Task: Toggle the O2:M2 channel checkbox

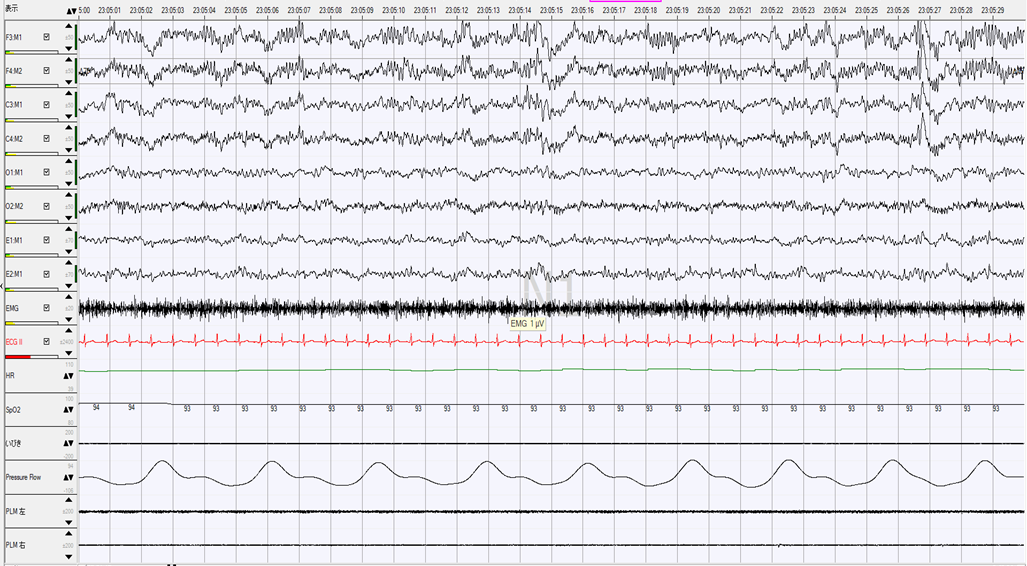Action: point(47,206)
